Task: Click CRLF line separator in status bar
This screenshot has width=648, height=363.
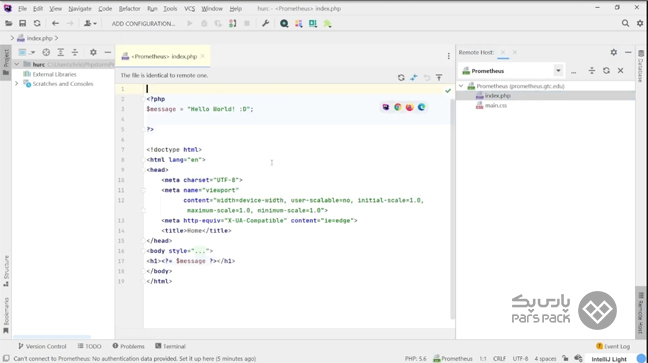Action: tap(499, 358)
